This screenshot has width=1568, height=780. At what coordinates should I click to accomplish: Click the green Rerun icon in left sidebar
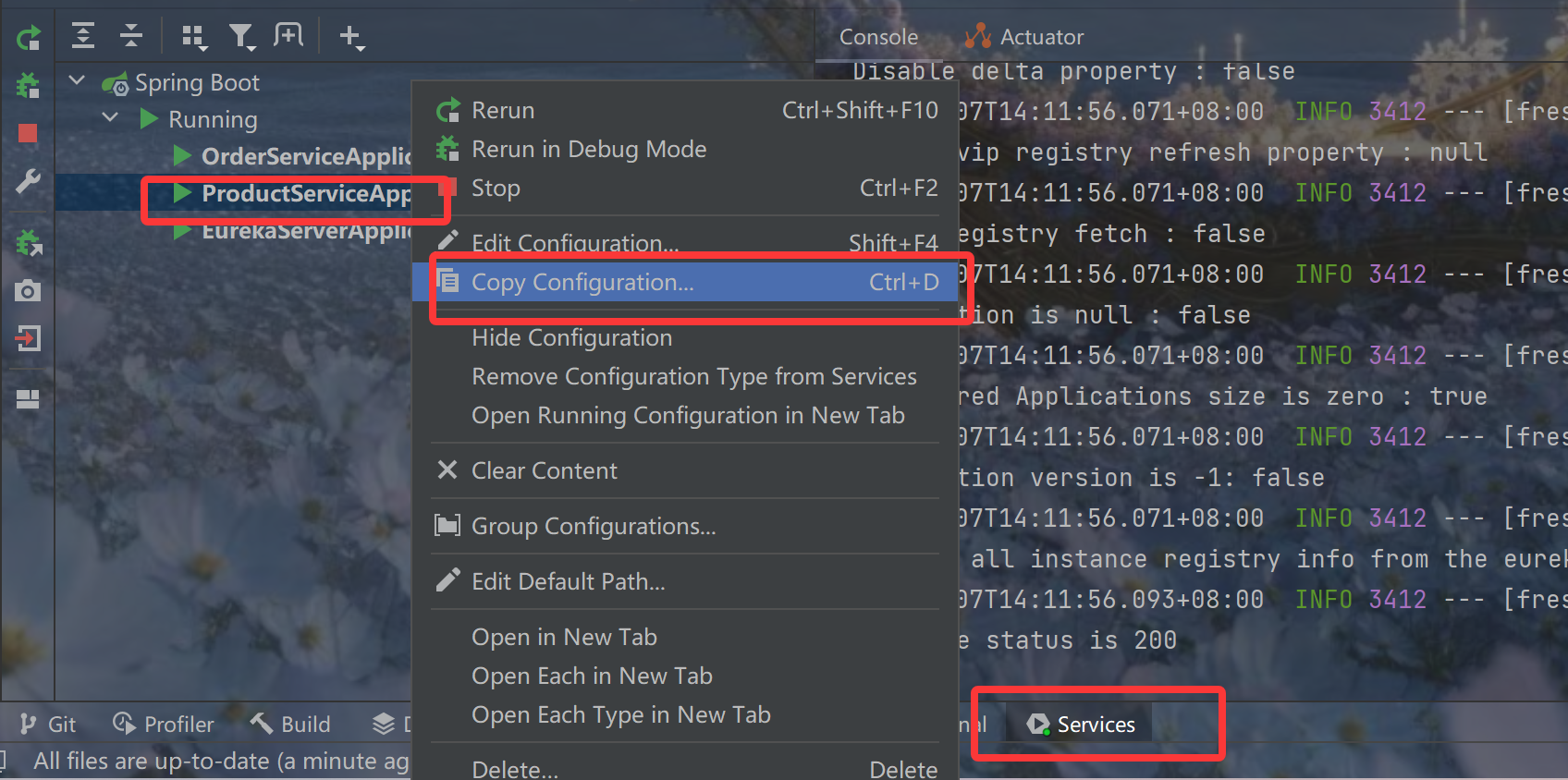point(29,38)
